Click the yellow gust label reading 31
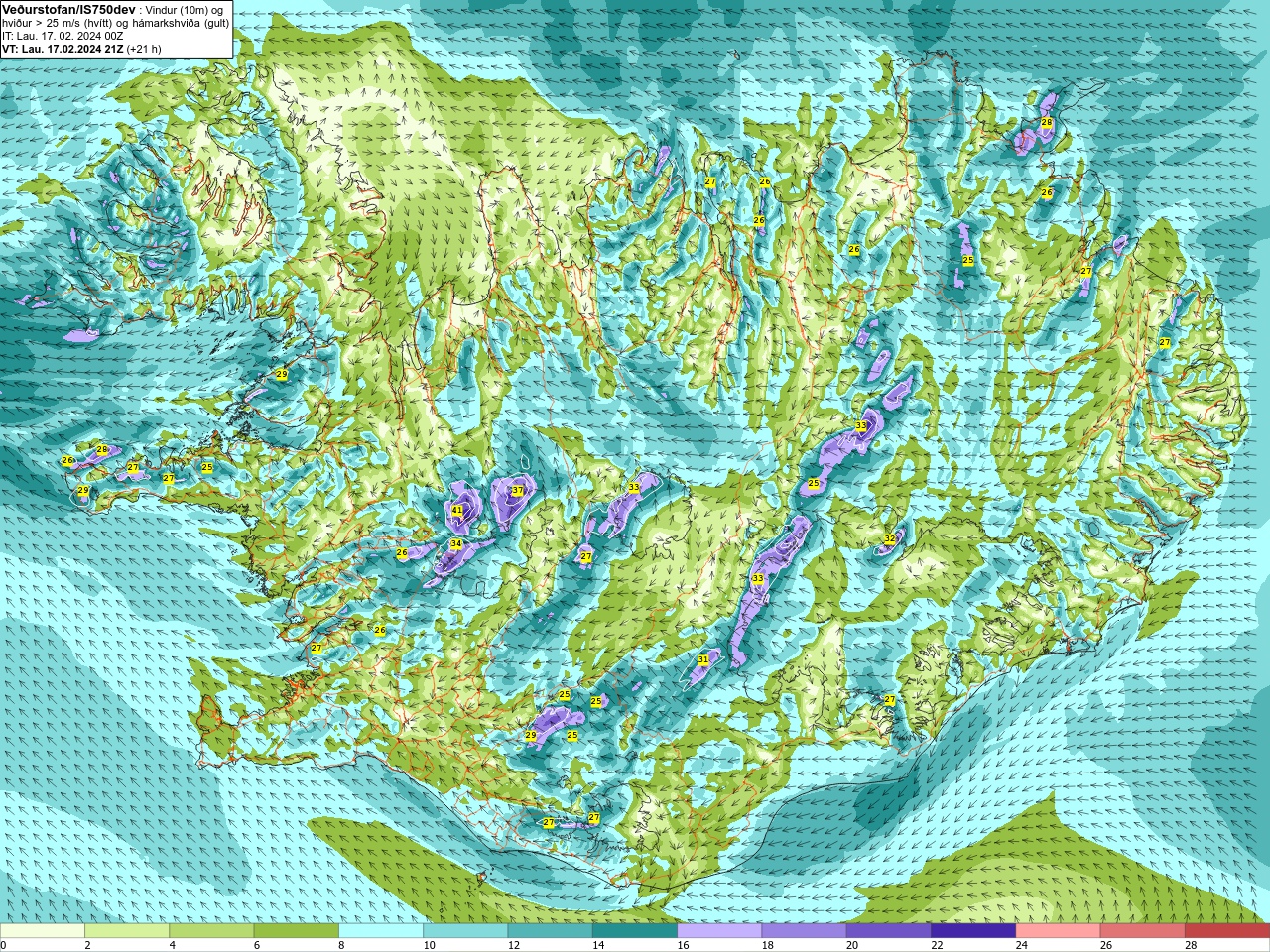This screenshot has width=1270, height=952. [x=703, y=659]
